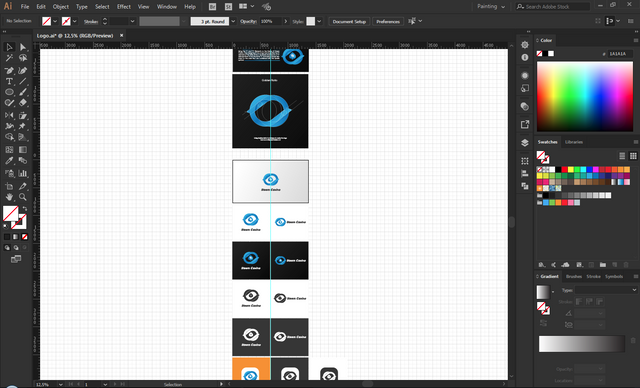Click the New Color Group folder icon
The image size is (640, 388).
(602, 265)
